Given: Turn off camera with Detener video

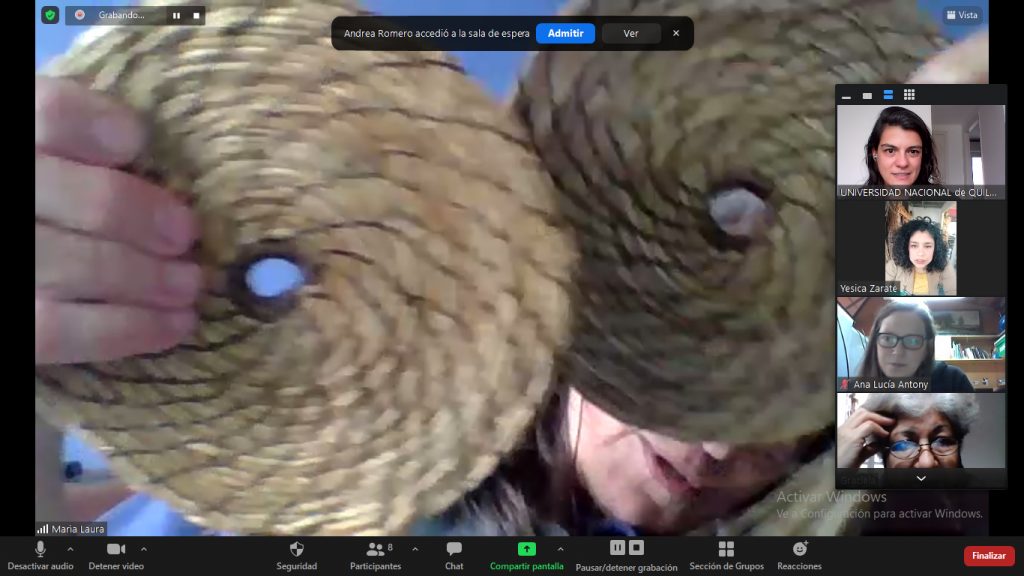Looking at the screenshot, I should [x=116, y=555].
